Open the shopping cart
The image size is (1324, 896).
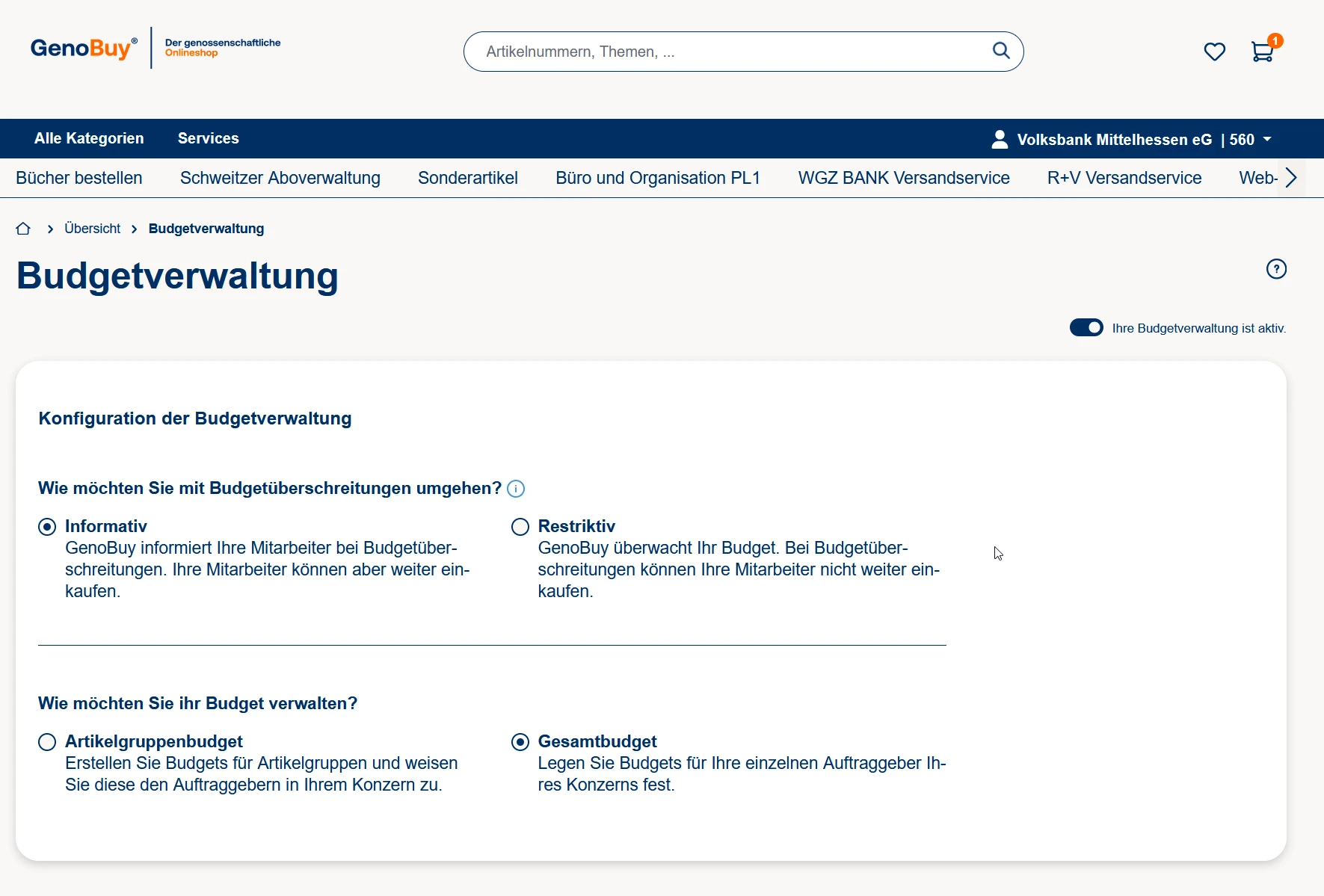[1262, 52]
